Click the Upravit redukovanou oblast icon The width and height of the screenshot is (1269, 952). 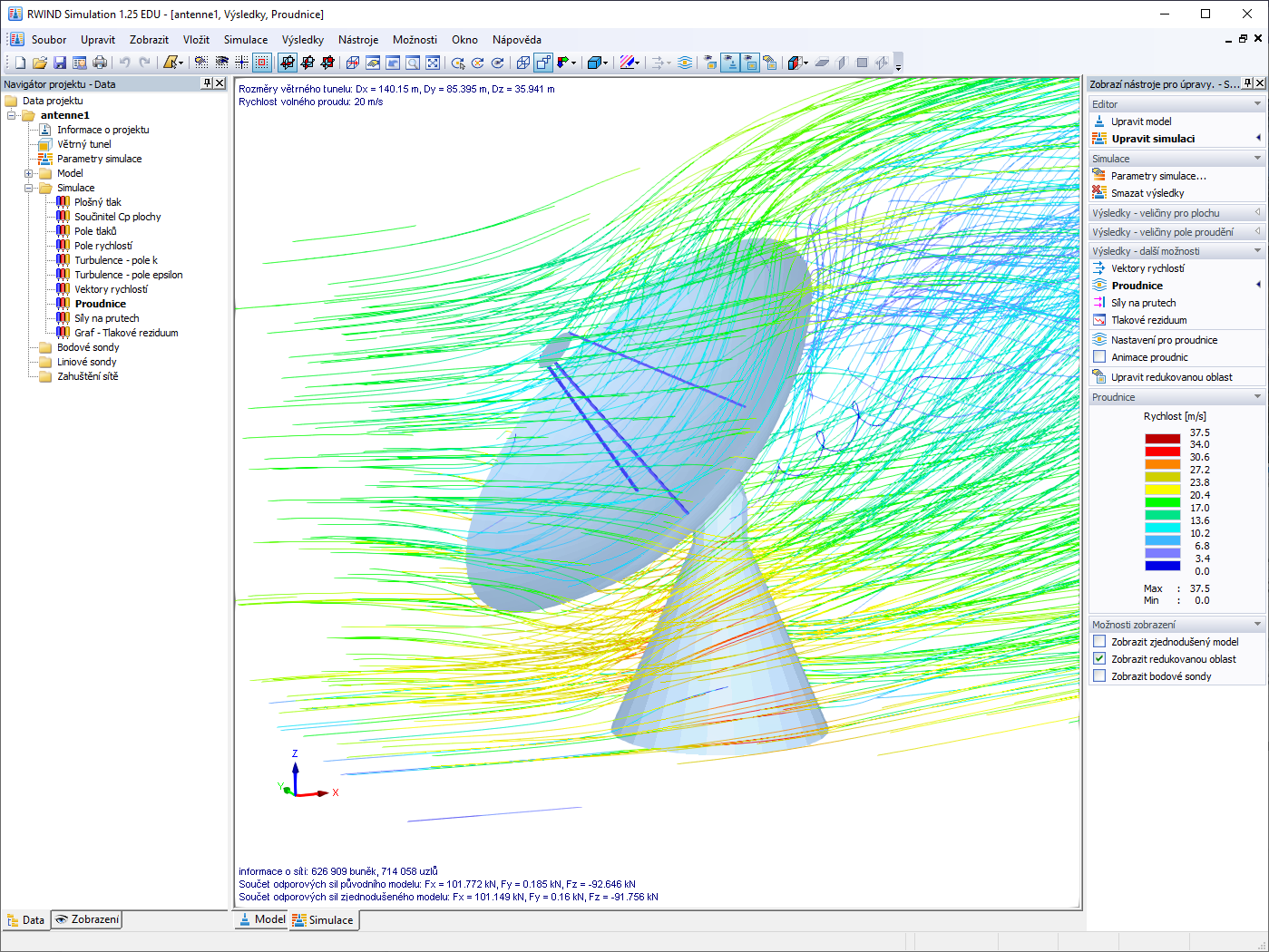click(1099, 377)
